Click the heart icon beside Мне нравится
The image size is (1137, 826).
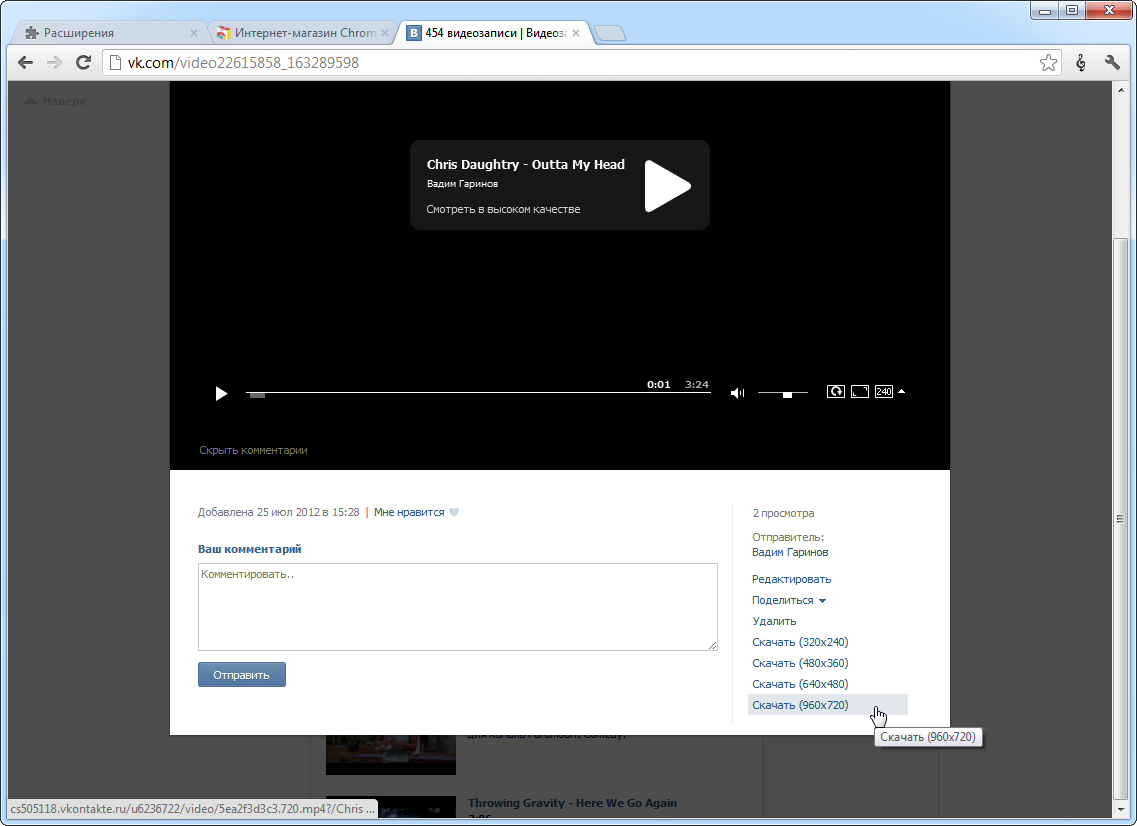click(x=454, y=512)
